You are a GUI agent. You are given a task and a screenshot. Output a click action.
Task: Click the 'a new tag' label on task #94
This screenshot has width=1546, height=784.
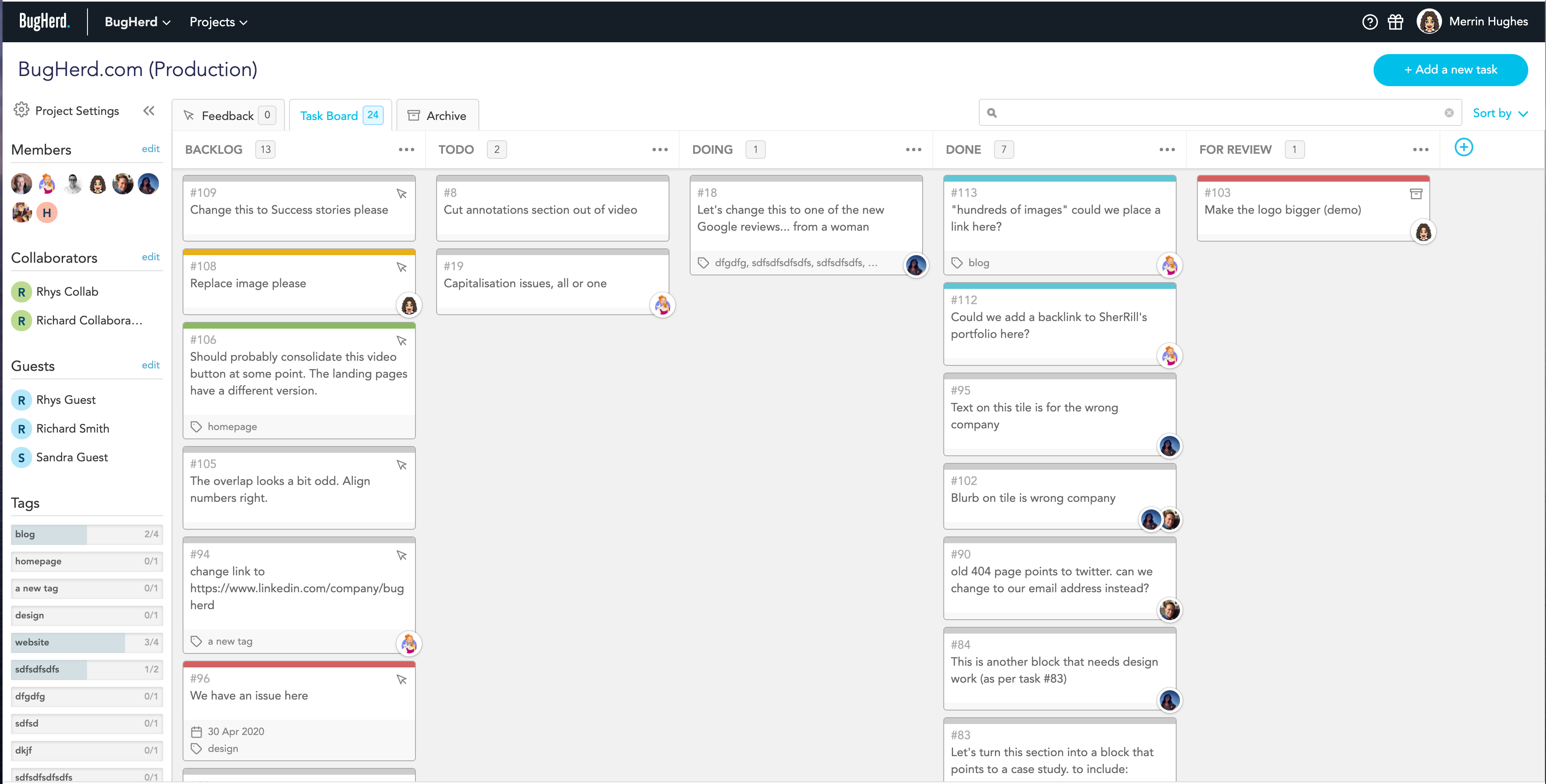click(x=230, y=641)
